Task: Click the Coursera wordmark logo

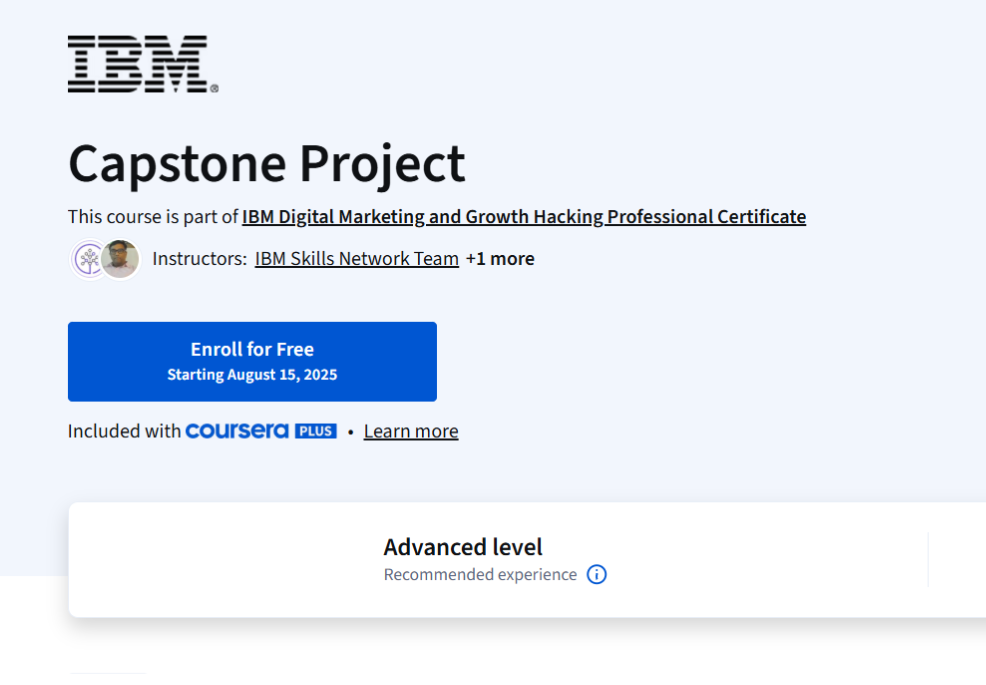Action: (237, 431)
